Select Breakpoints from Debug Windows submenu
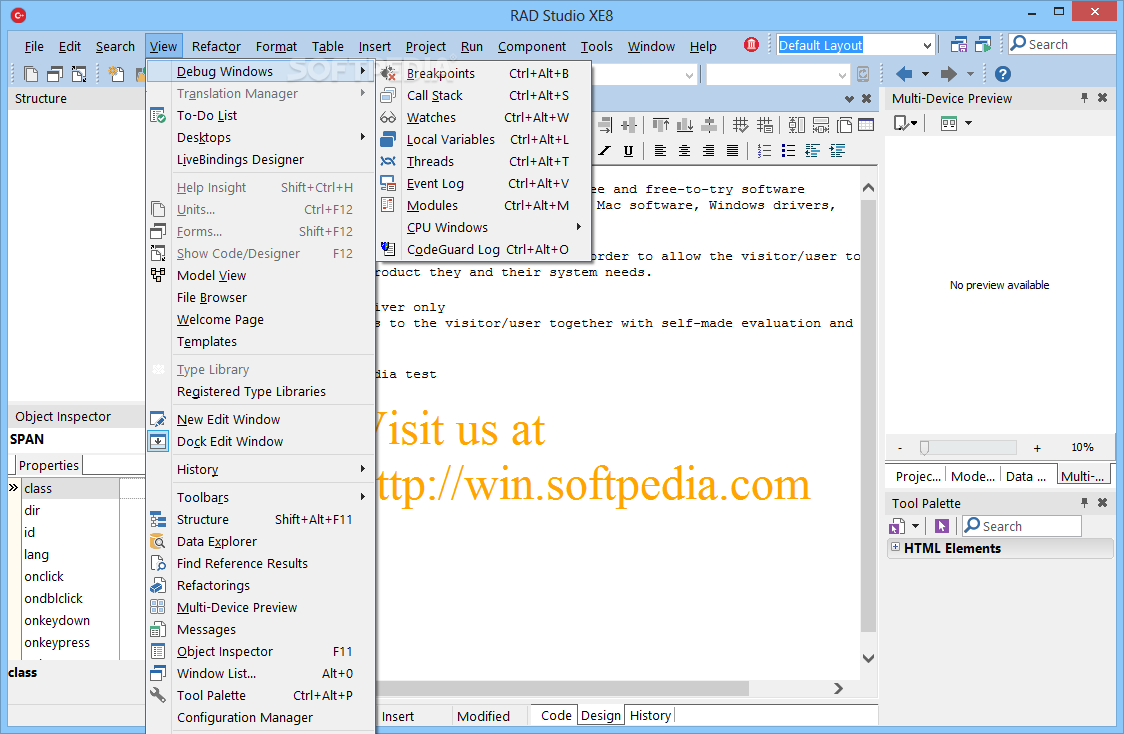This screenshot has height=734, width=1124. pyautogui.click(x=484, y=73)
